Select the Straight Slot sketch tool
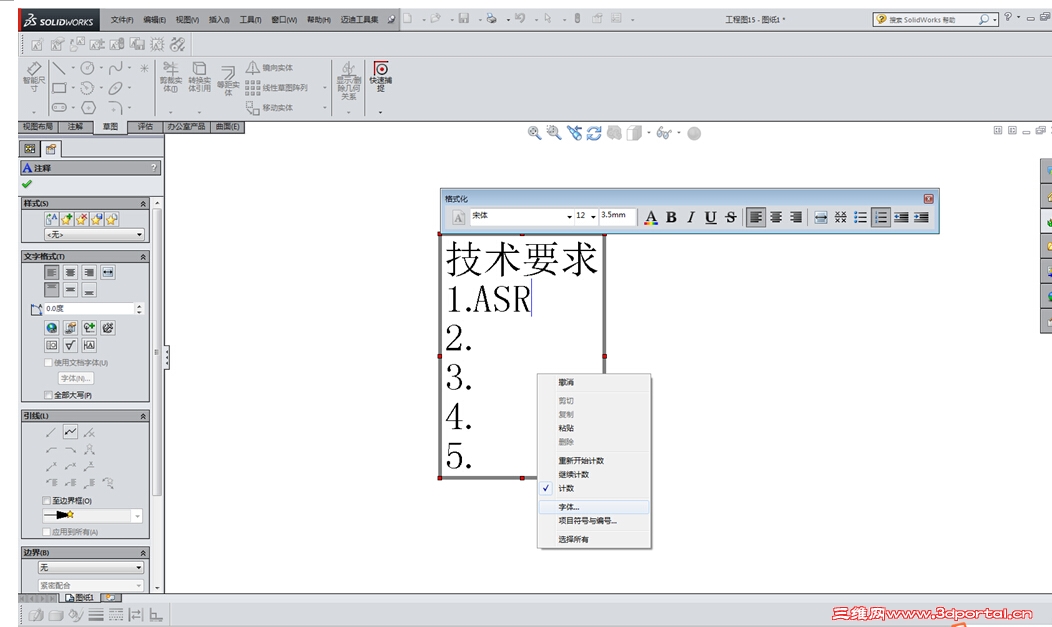Screen dimensions: 1052x627 click(59, 107)
